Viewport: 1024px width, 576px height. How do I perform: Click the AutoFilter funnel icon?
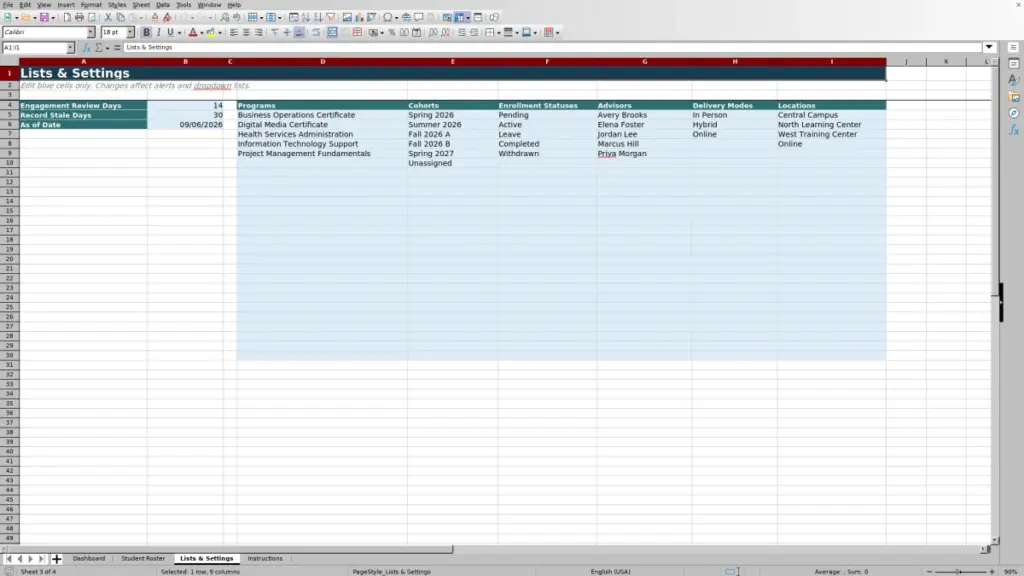(331, 18)
